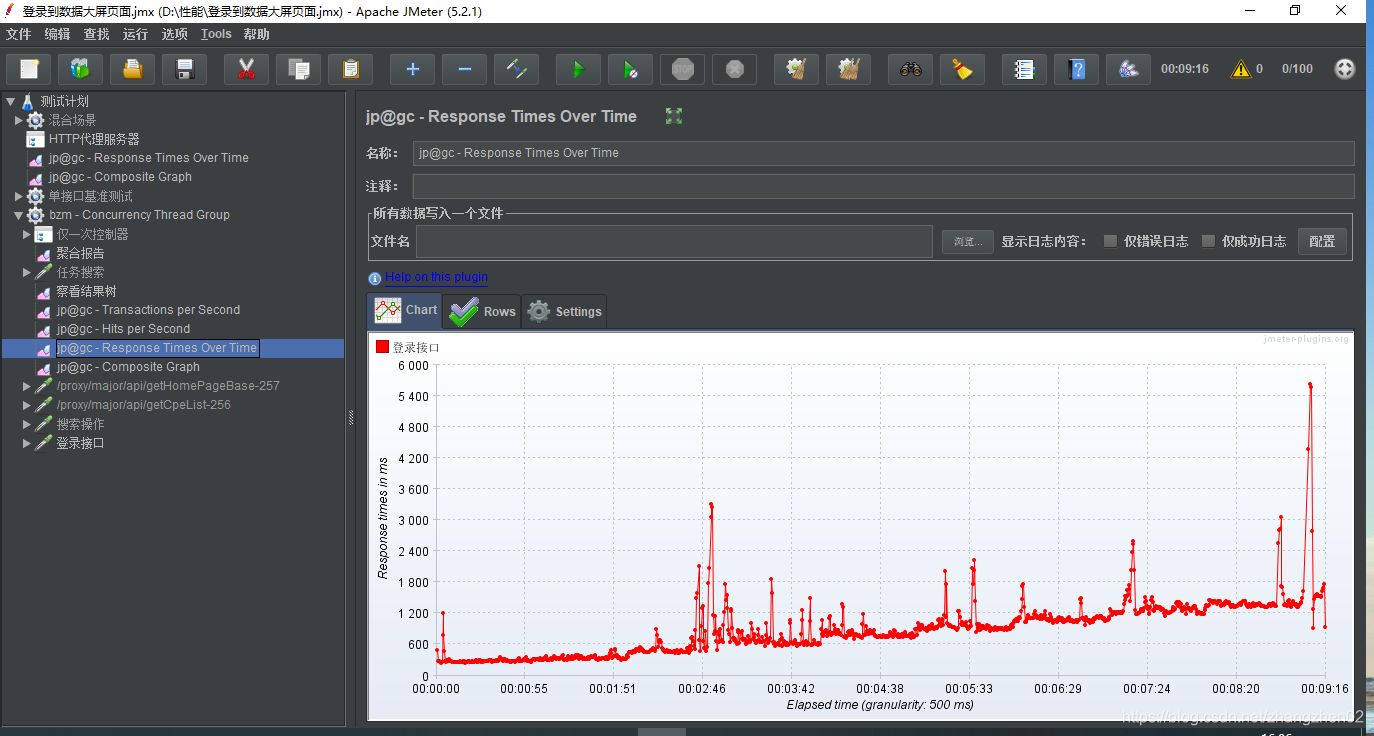Click the yellow warning log icon
Image resolution: width=1374 pixels, height=736 pixels.
pyautogui.click(x=1241, y=69)
